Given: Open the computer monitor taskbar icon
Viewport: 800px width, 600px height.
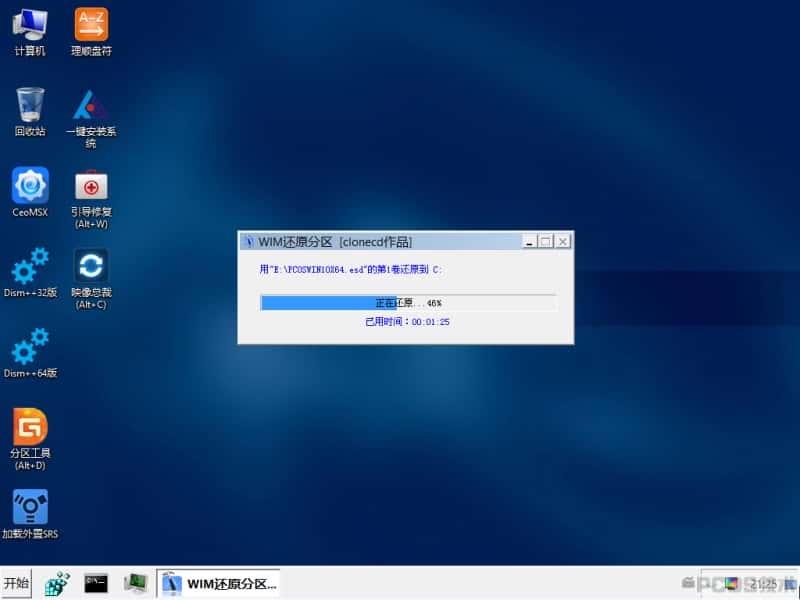Looking at the screenshot, I should tap(136, 583).
